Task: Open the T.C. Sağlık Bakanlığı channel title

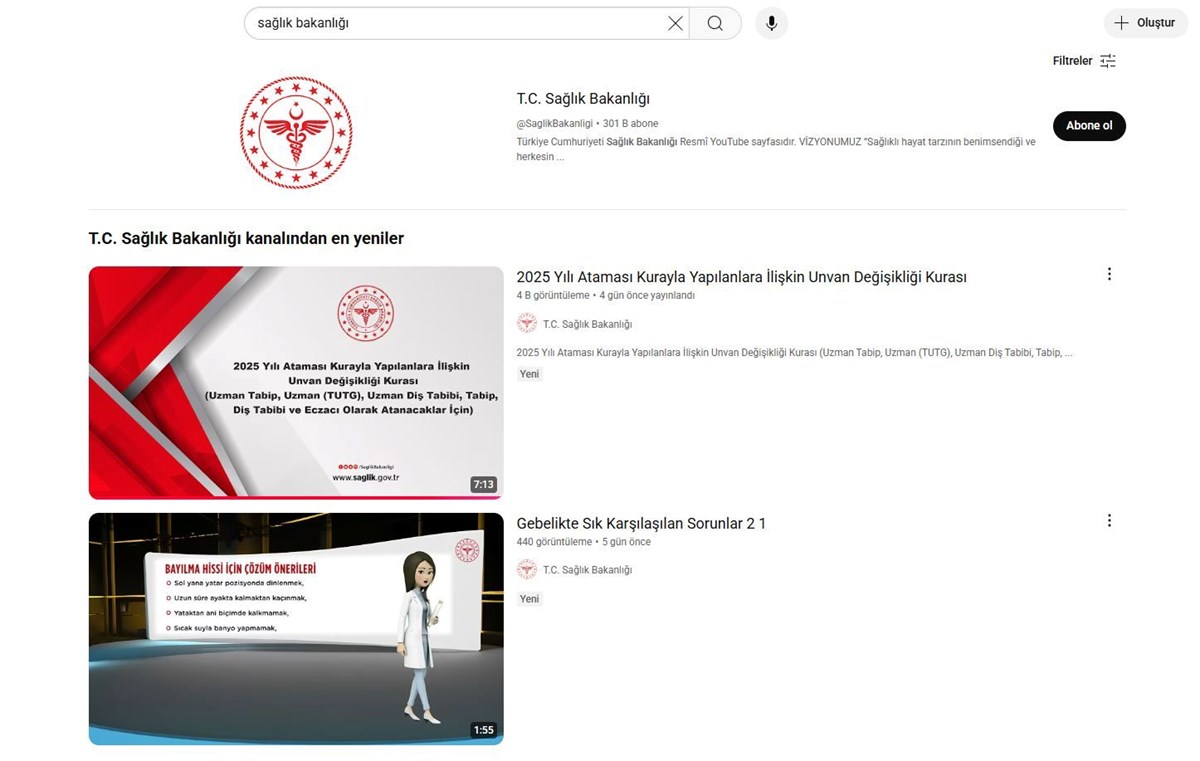Action: (583, 99)
